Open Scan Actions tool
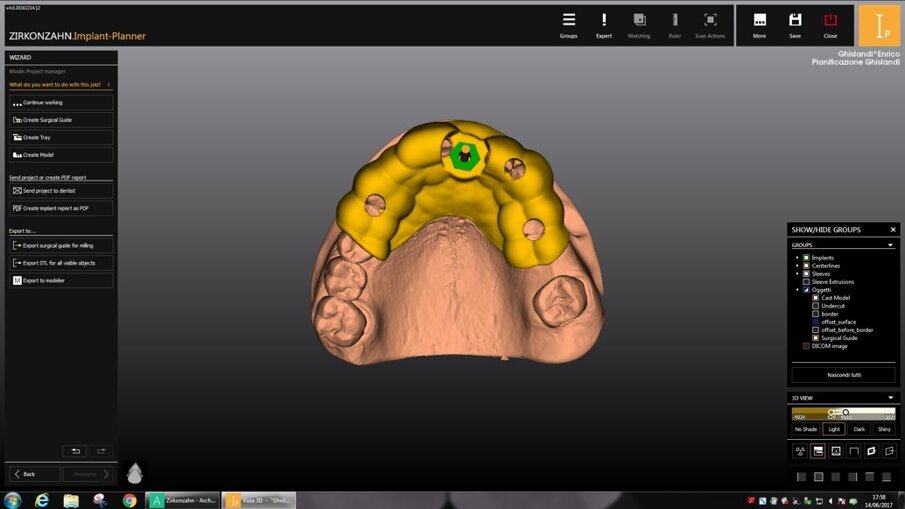This screenshot has height=509, width=905. 710,26
